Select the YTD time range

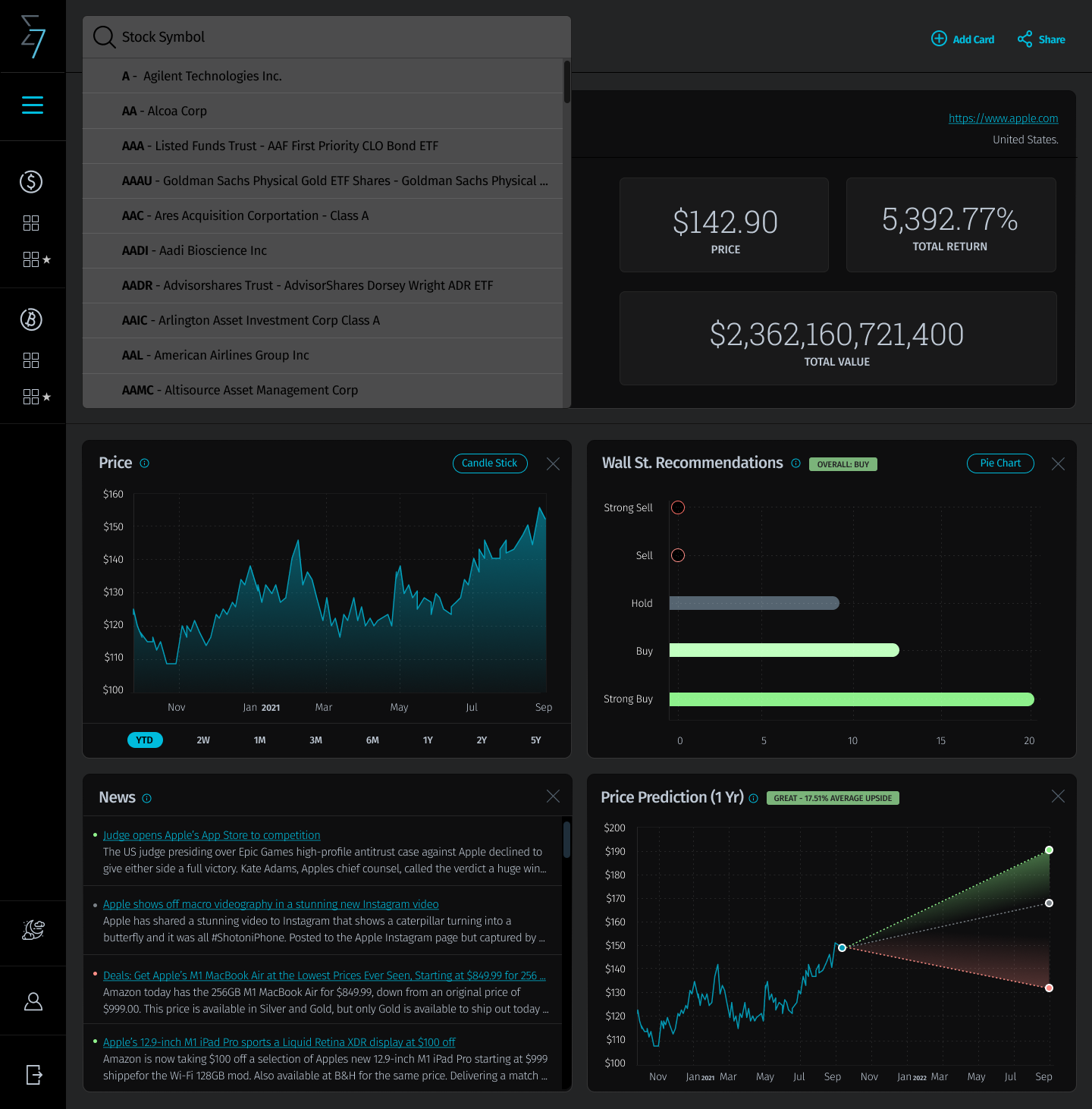[x=145, y=740]
